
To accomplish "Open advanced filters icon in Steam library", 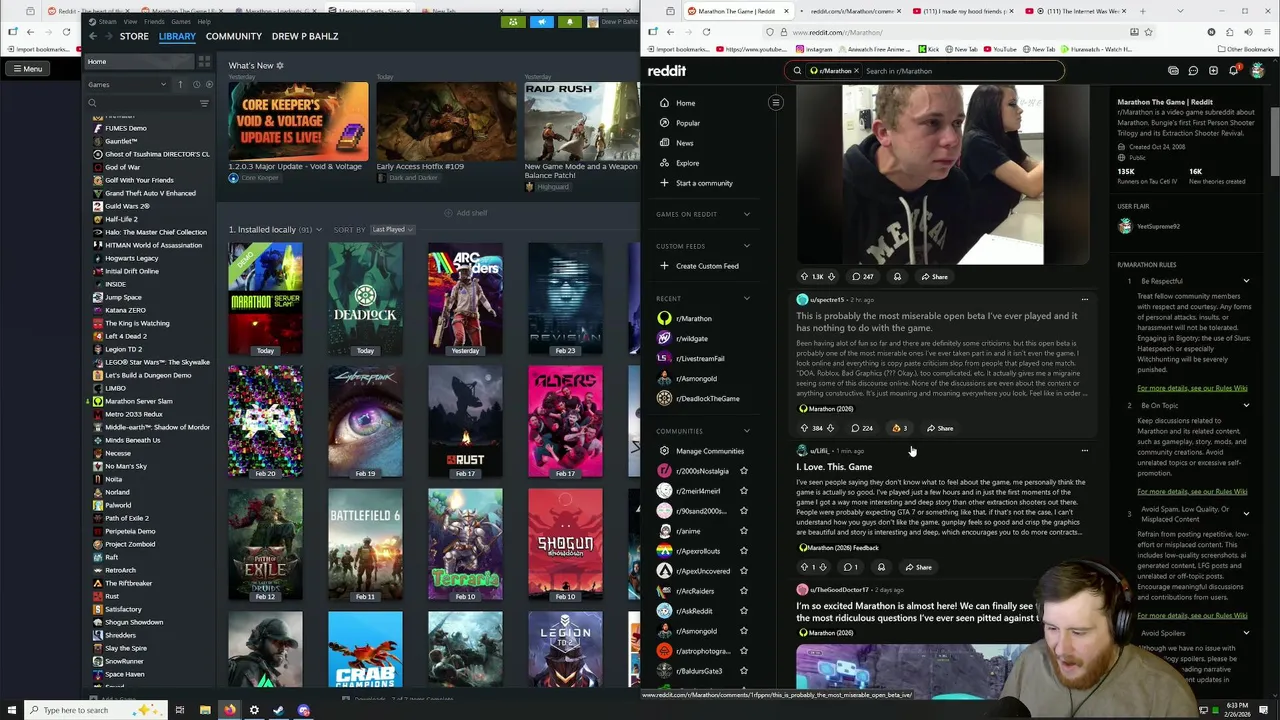I will 204,103.
